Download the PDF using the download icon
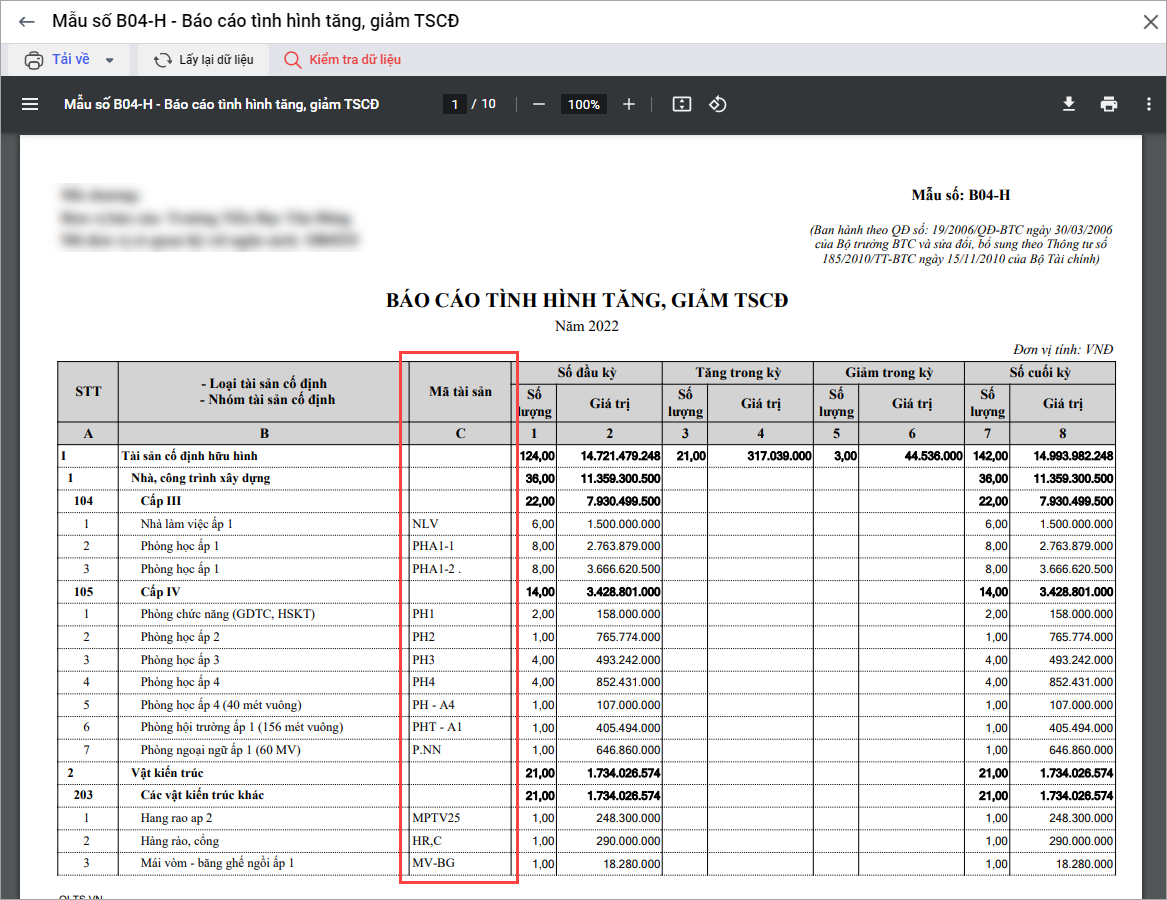The height and width of the screenshot is (900, 1167). click(x=1069, y=104)
